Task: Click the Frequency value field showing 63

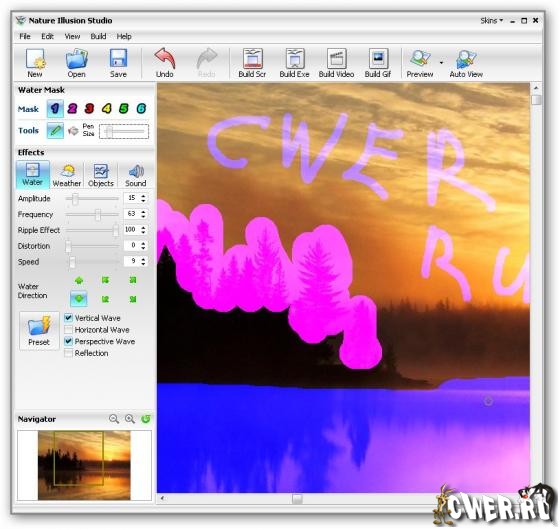Action: 132,214
